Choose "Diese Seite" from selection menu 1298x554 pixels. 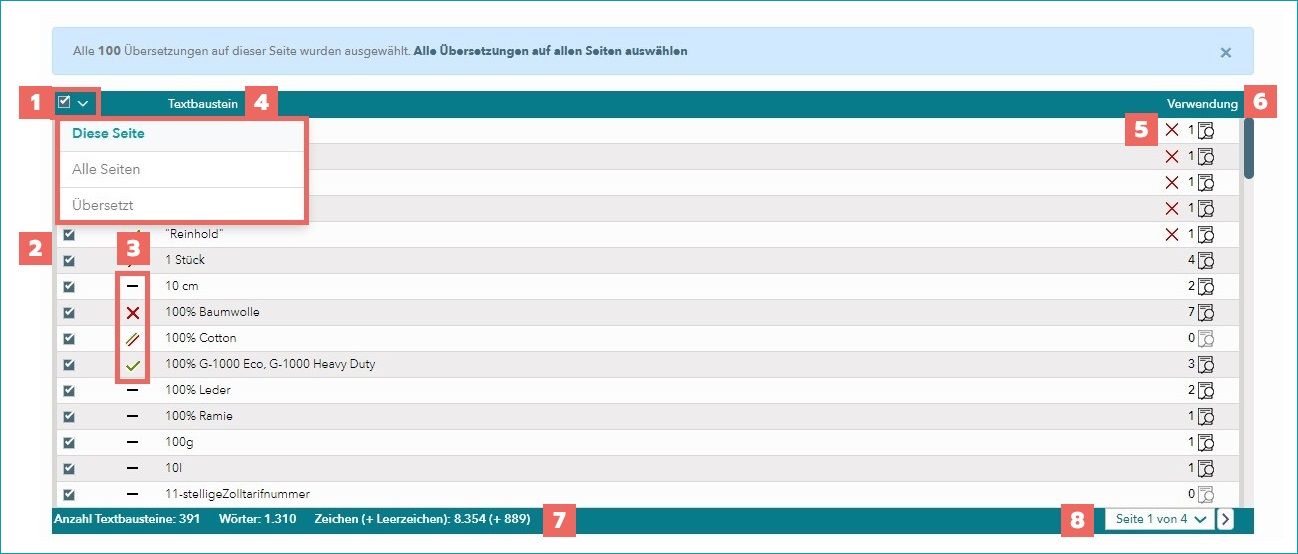coord(181,134)
